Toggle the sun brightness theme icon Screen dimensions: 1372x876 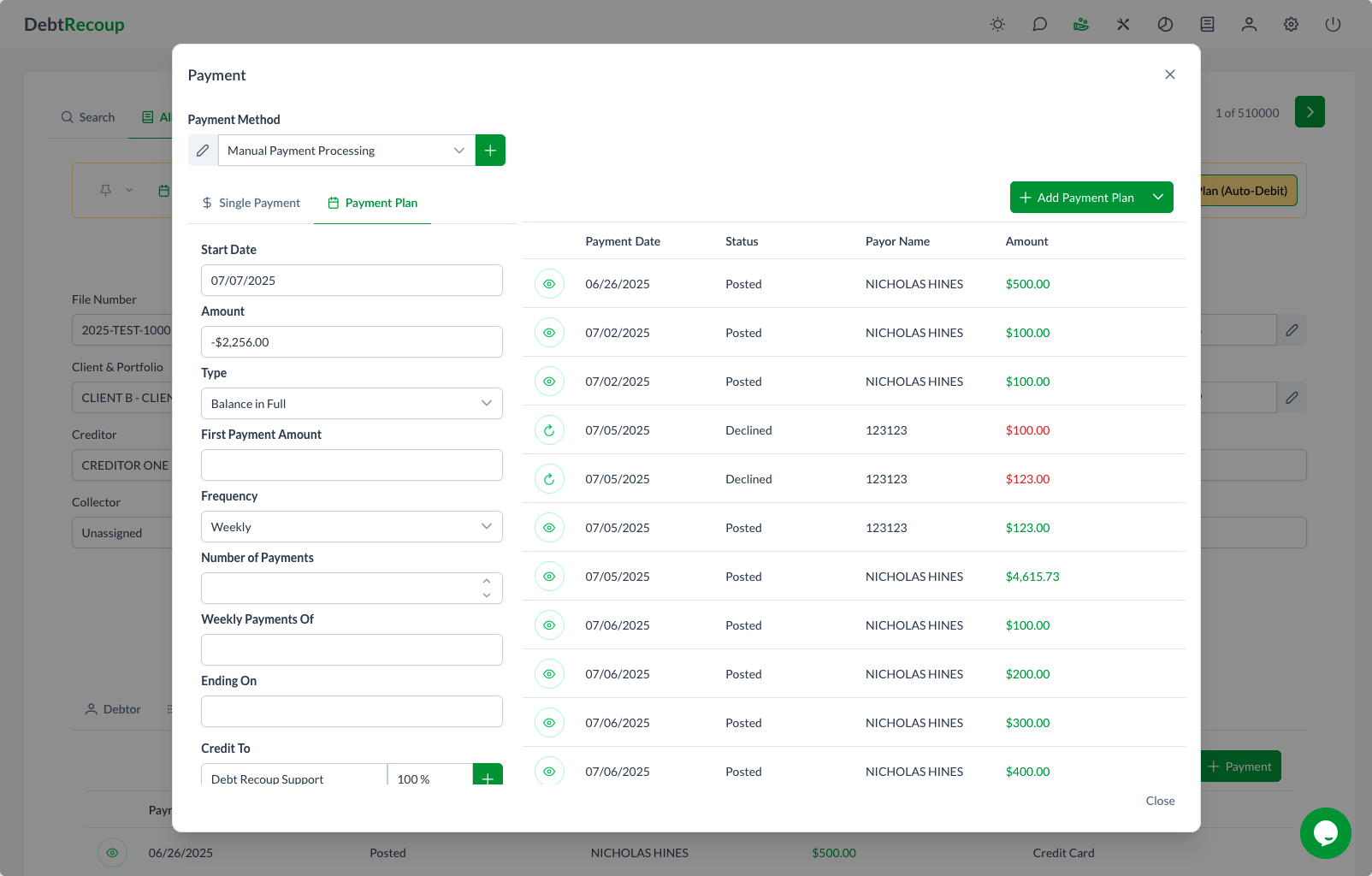pos(997,25)
